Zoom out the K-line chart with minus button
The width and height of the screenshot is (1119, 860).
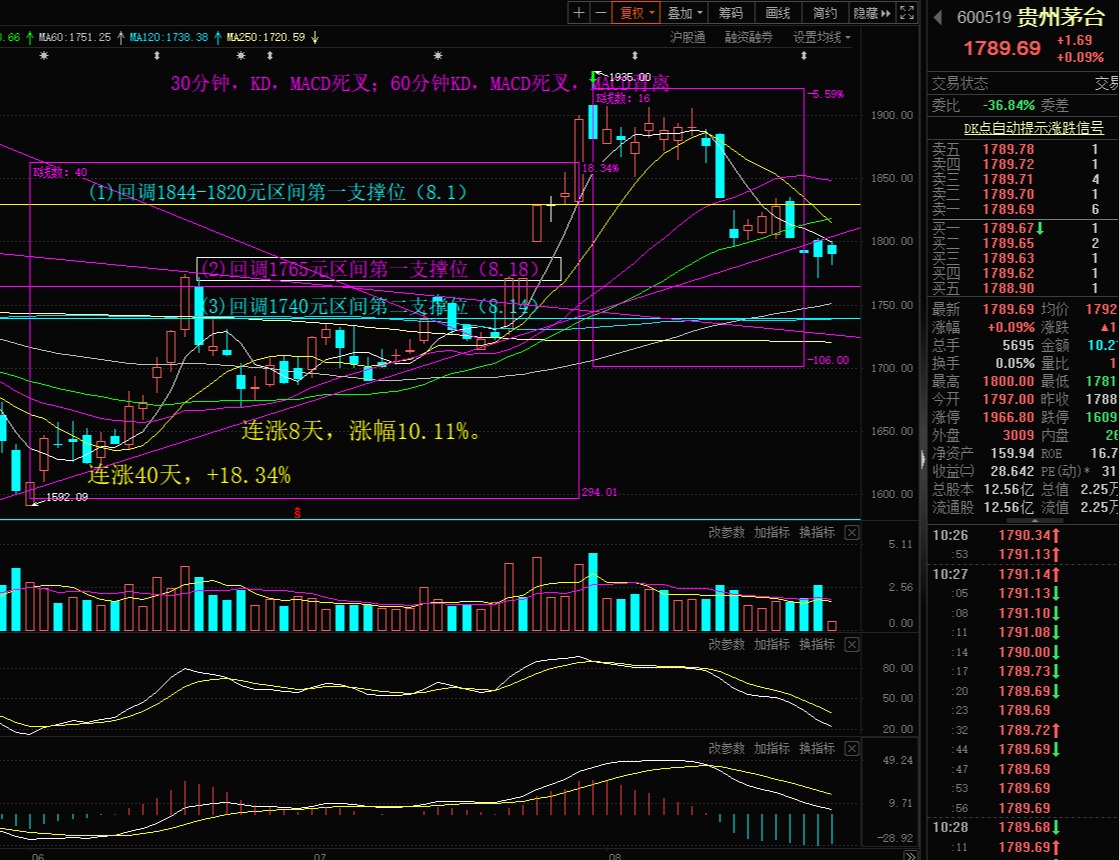tap(601, 13)
